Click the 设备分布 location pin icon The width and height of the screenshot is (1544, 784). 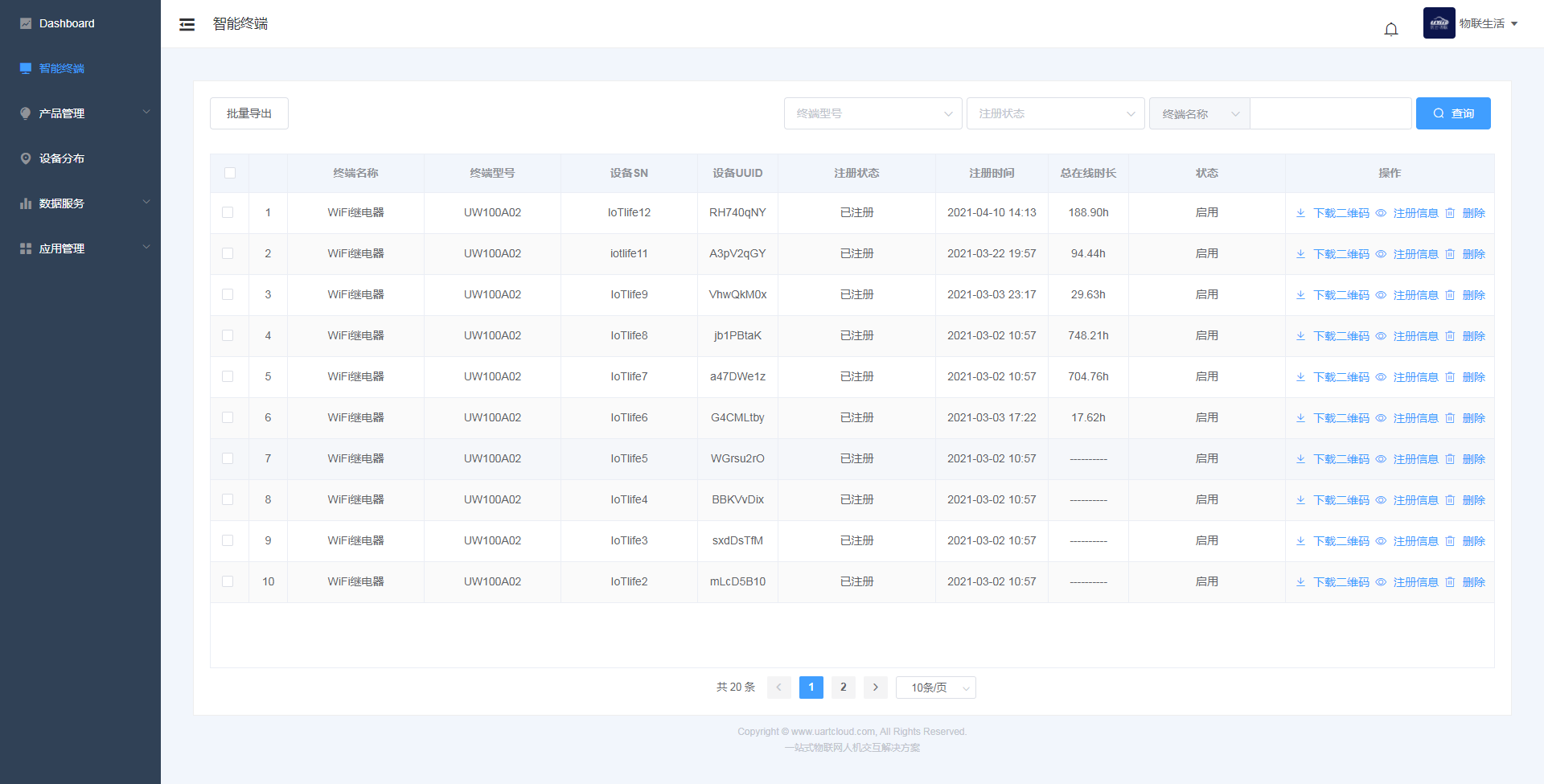[26, 158]
